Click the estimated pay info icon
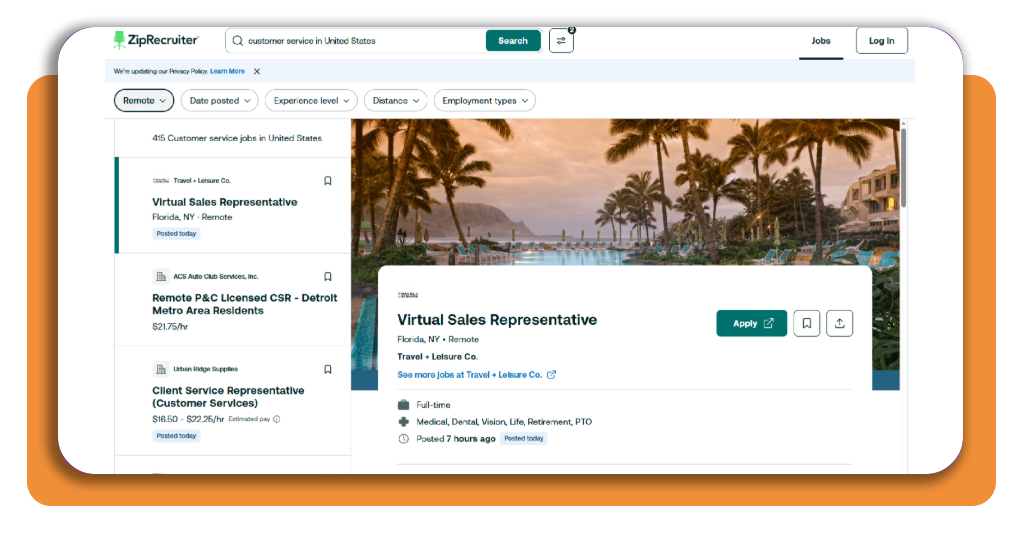Image resolution: width=1024 pixels, height=536 pixels. click(x=277, y=419)
